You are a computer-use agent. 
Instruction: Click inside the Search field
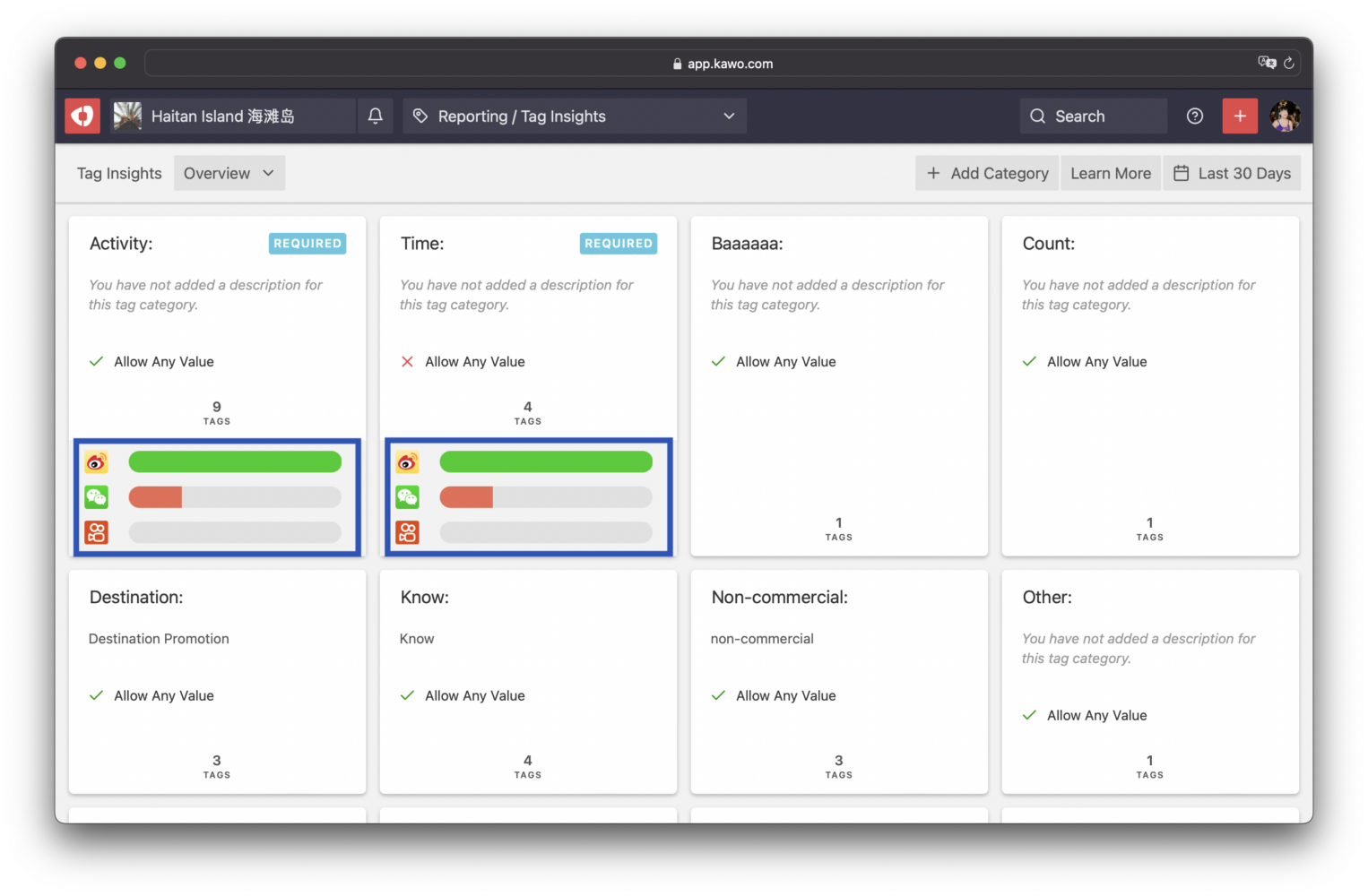(x=1093, y=116)
